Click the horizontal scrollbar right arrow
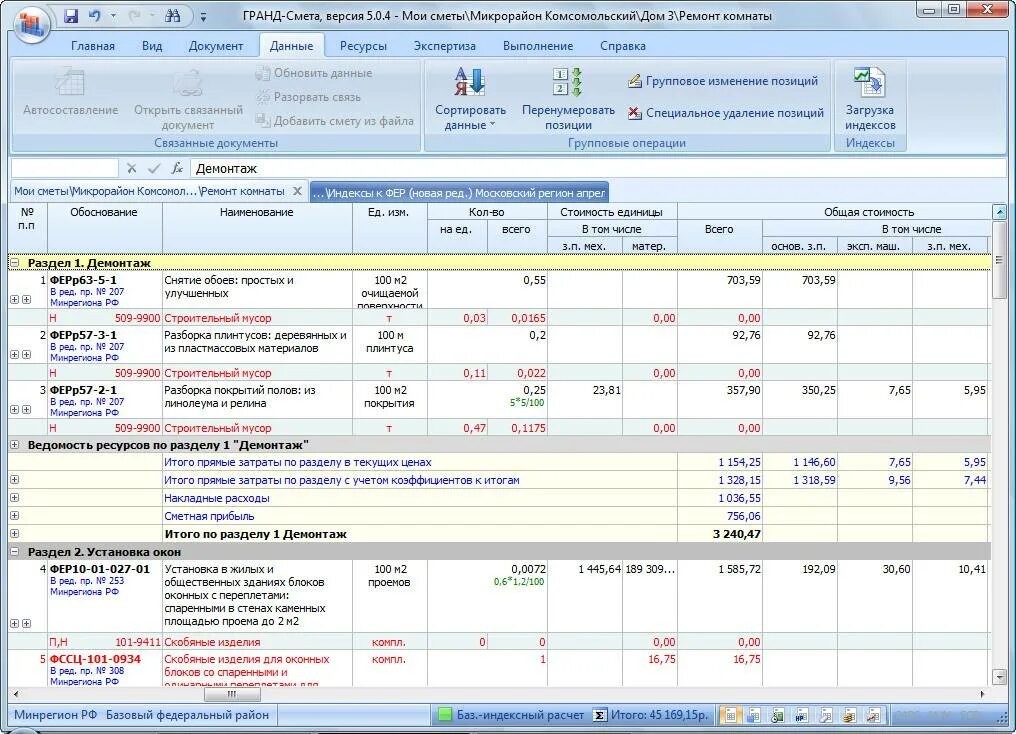Screen dimensions: 1016x734 982,694
